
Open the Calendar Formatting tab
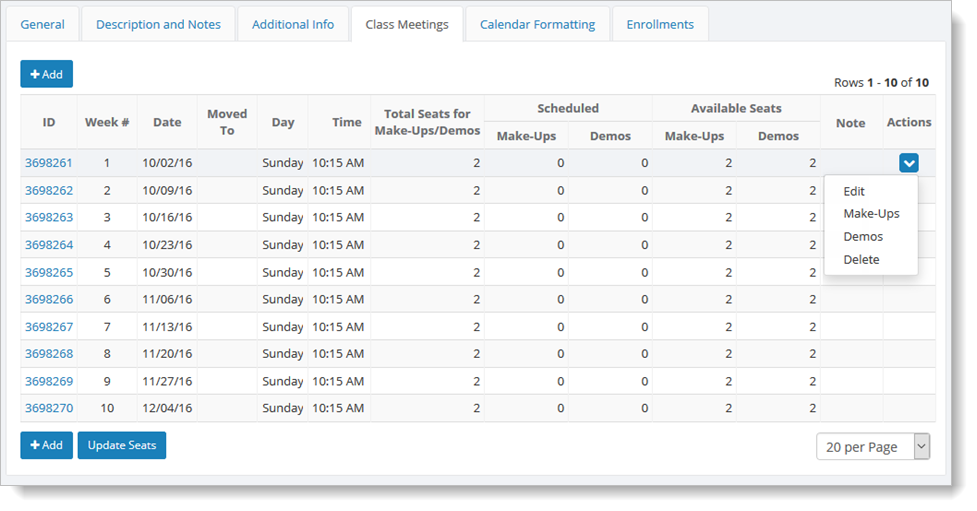pos(537,24)
